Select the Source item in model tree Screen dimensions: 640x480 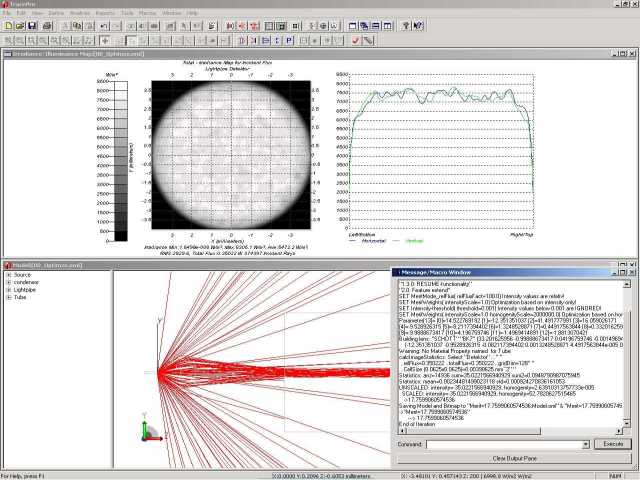[x=22, y=275]
